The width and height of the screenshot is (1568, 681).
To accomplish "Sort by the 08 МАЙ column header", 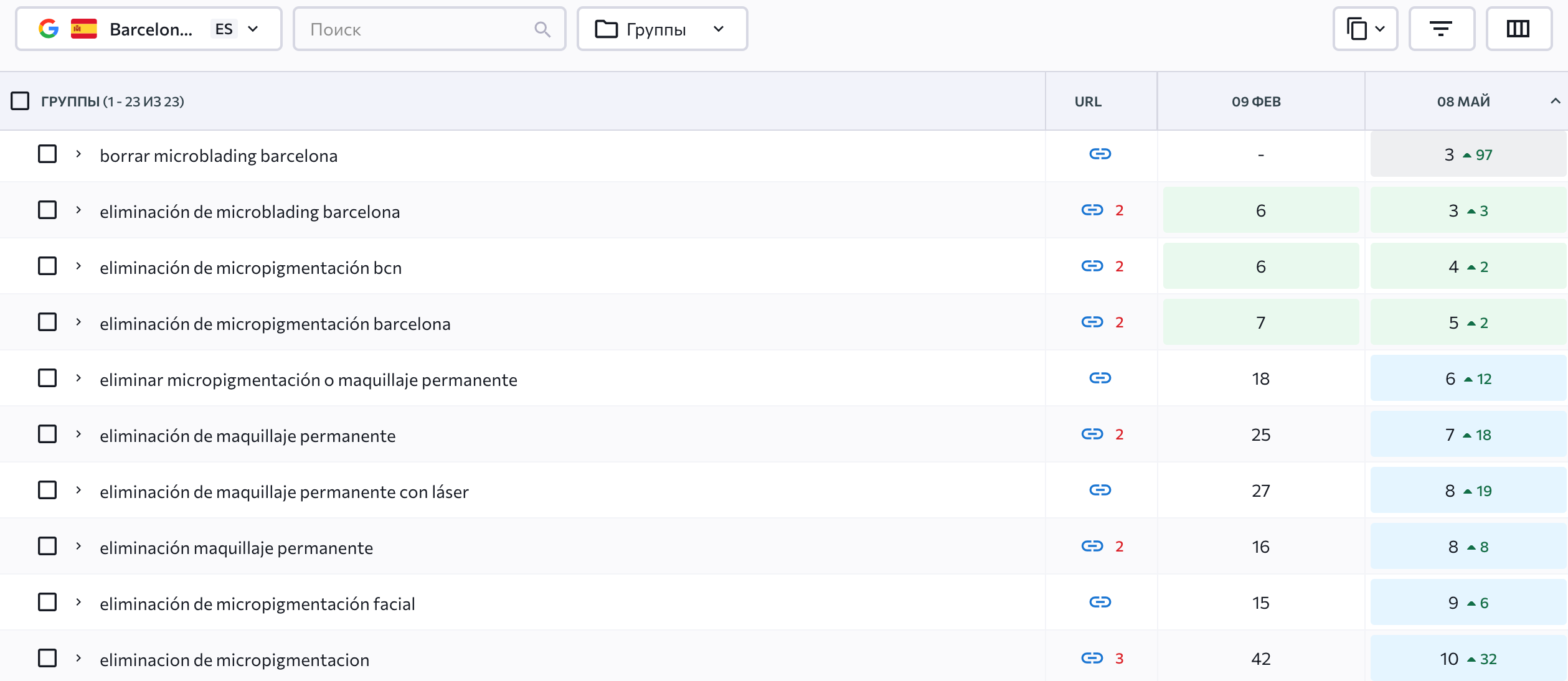I will tap(1463, 101).
